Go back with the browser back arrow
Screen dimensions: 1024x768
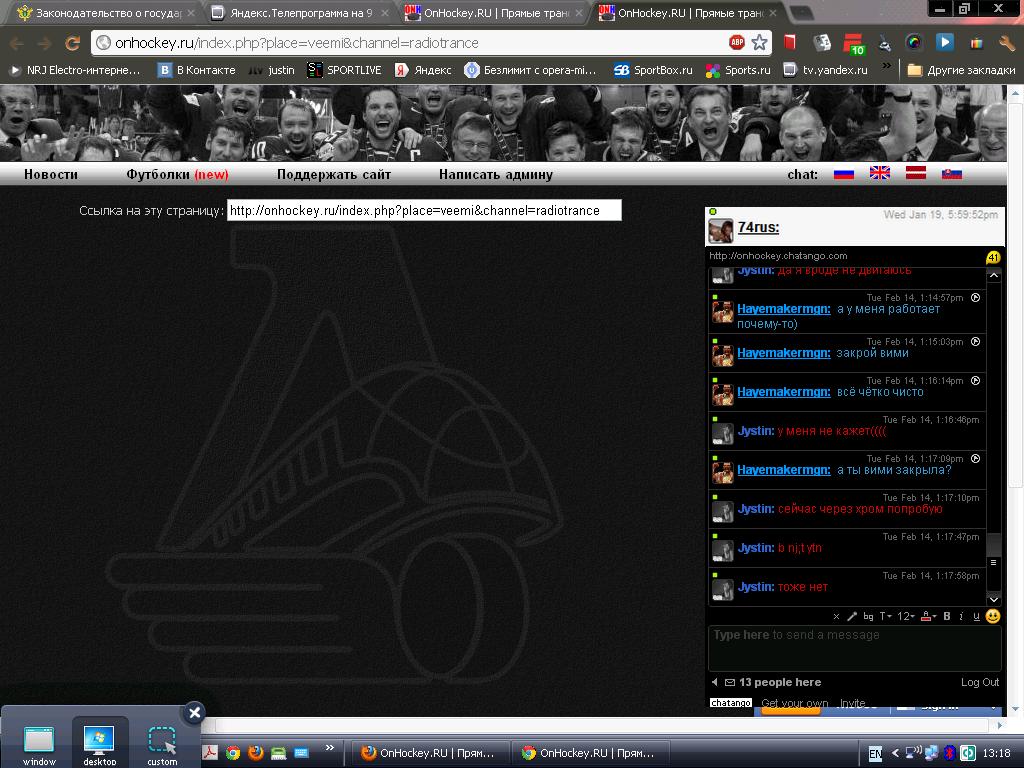click(x=17, y=43)
